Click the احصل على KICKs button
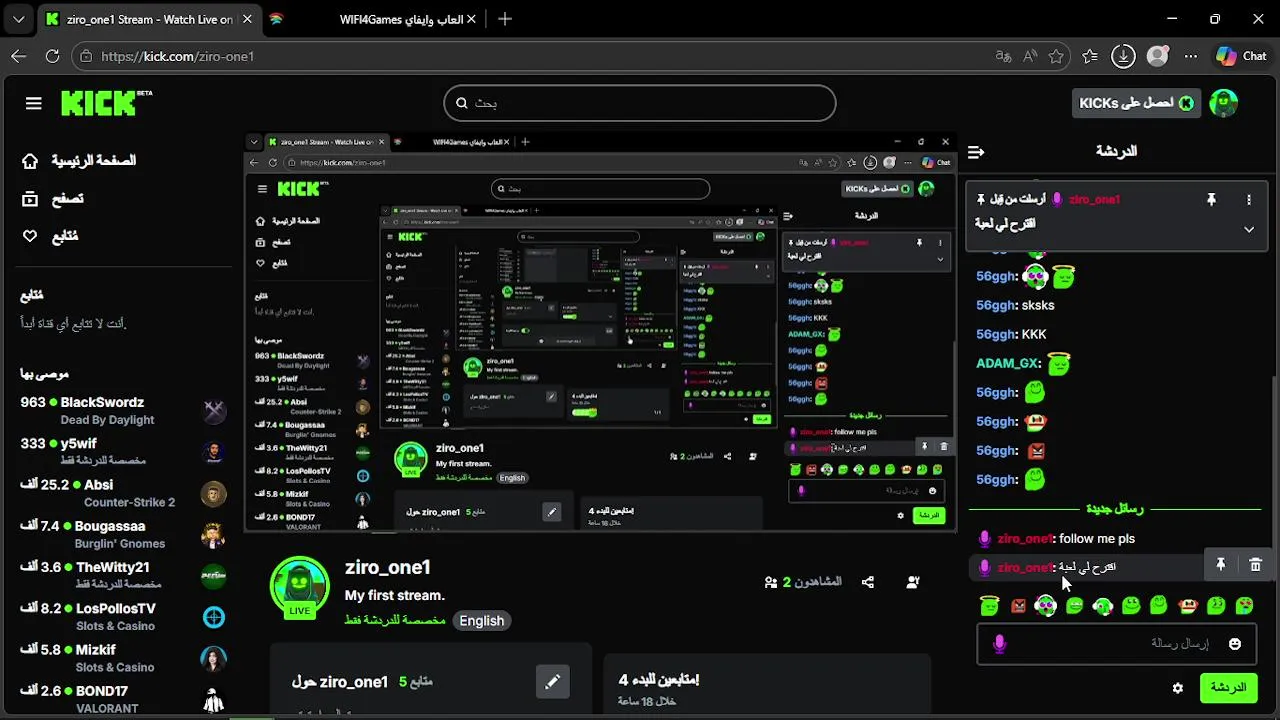The image size is (1280, 720). click(1136, 103)
